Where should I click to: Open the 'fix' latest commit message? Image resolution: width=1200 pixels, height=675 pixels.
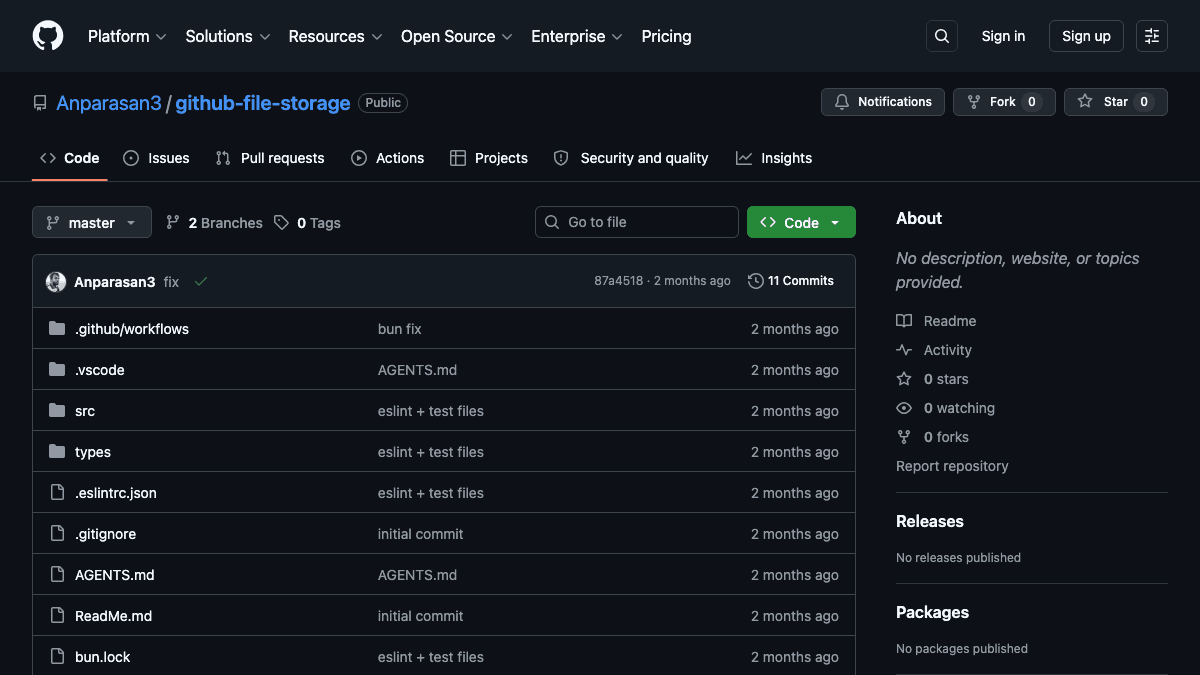click(172, 282)
